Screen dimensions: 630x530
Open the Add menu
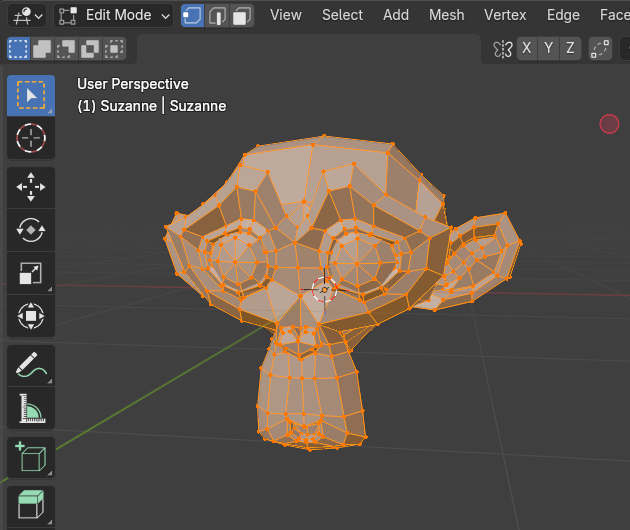pos(396,15)
